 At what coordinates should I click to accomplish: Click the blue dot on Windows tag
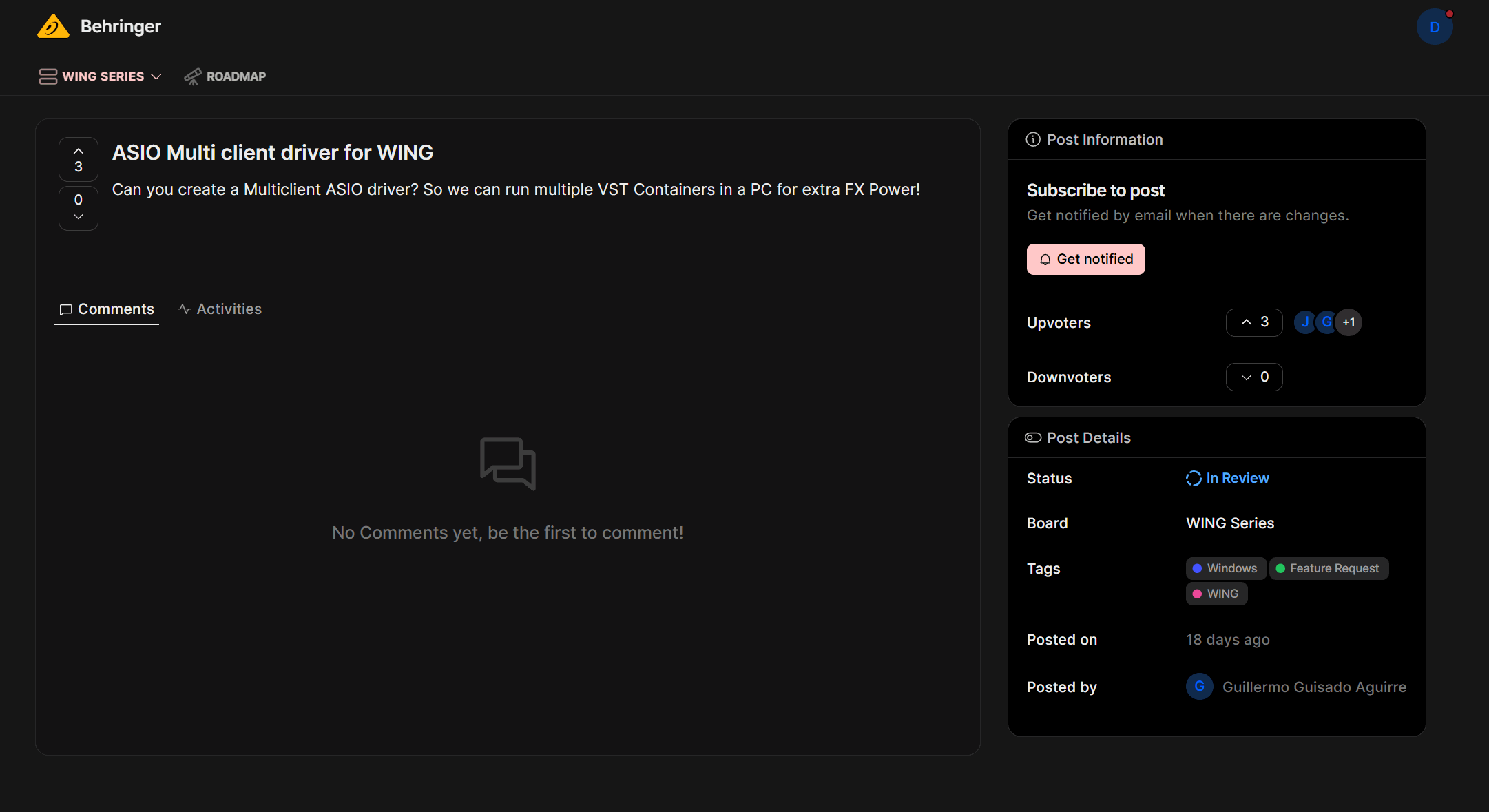(x=1197, y=569)
